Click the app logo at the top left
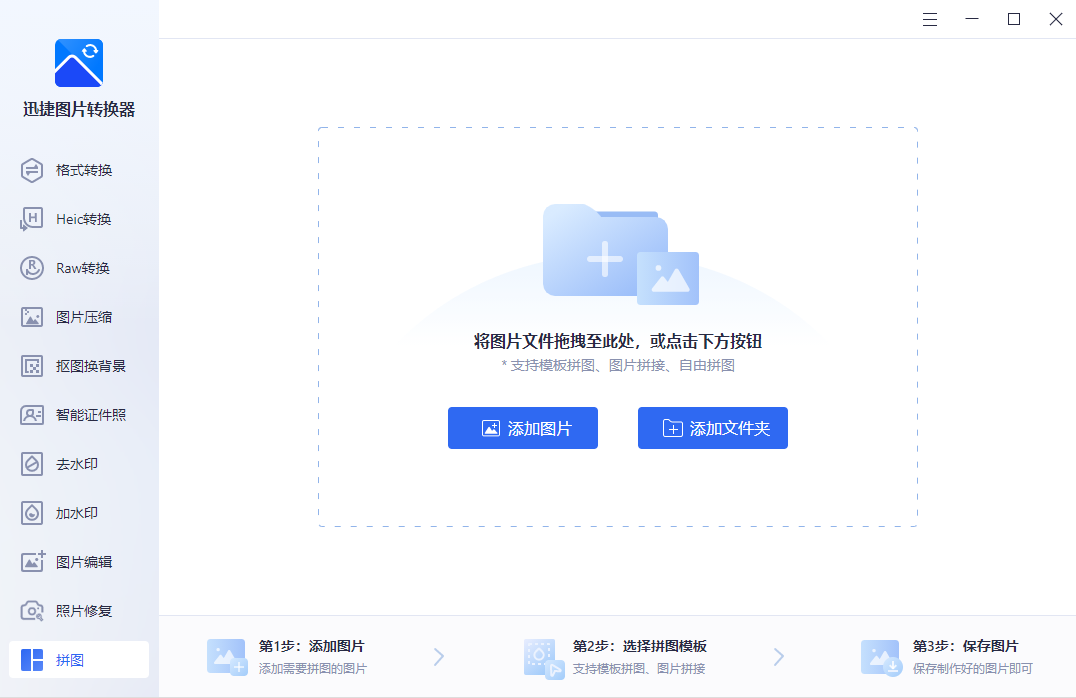The image size is (1076, 698). [x=77, y=62]
